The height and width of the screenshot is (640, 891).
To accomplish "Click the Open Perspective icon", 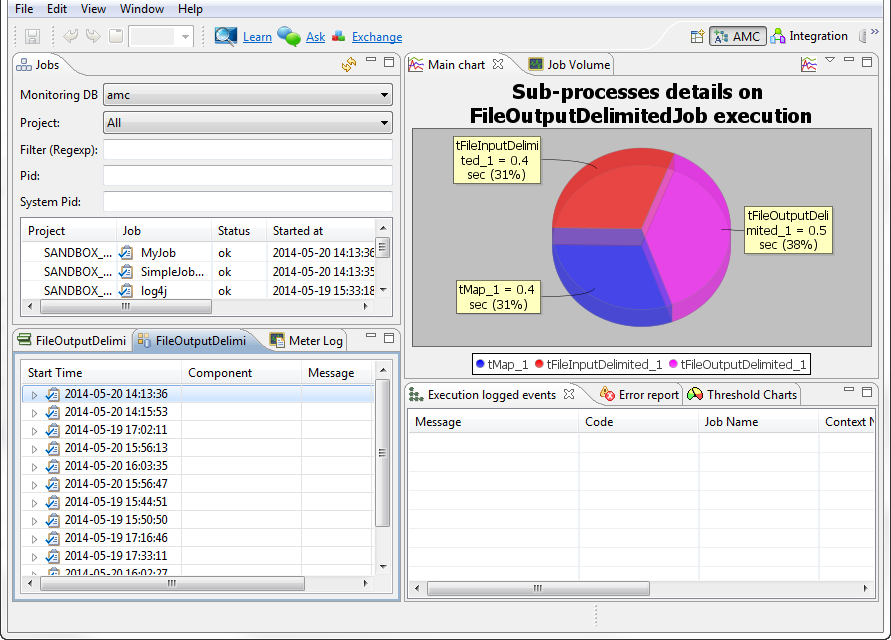I will [x=697, y=37].
